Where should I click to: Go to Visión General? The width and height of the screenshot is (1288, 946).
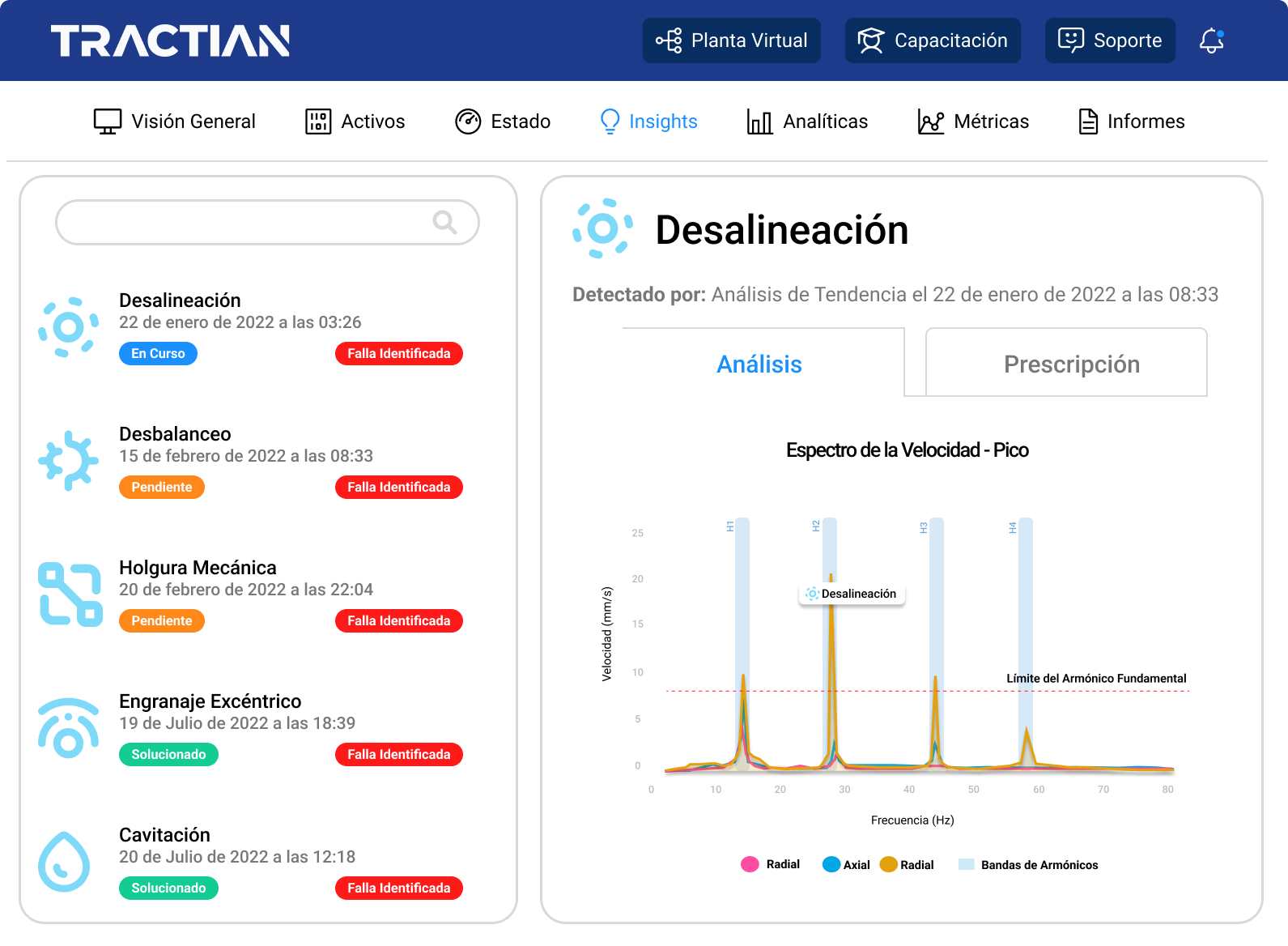(x=174, y=121)
